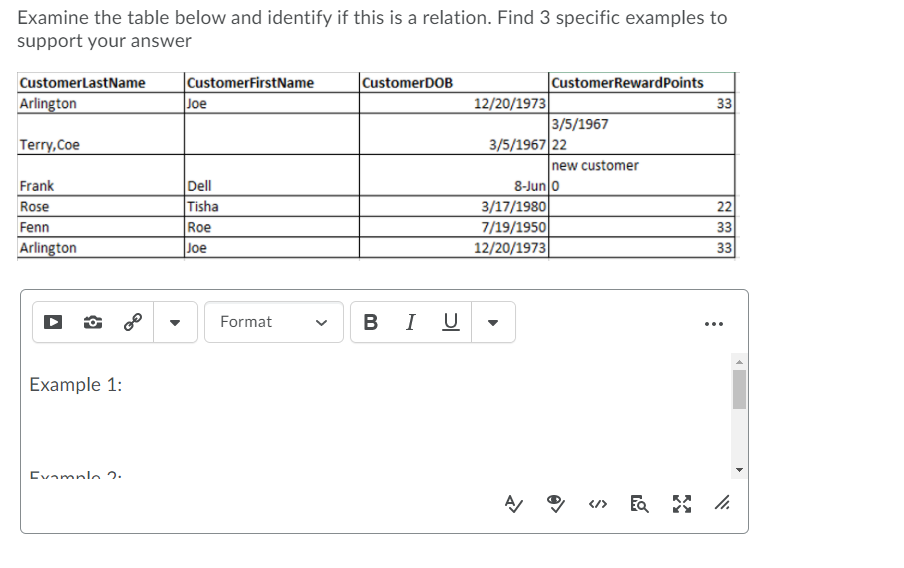Toggle fullscreen editor mode icon

[x=681, y=504]
